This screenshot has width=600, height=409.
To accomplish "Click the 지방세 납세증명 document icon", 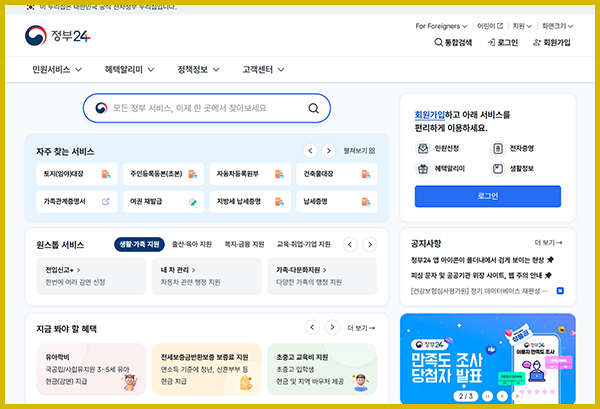I will (279, 202).
